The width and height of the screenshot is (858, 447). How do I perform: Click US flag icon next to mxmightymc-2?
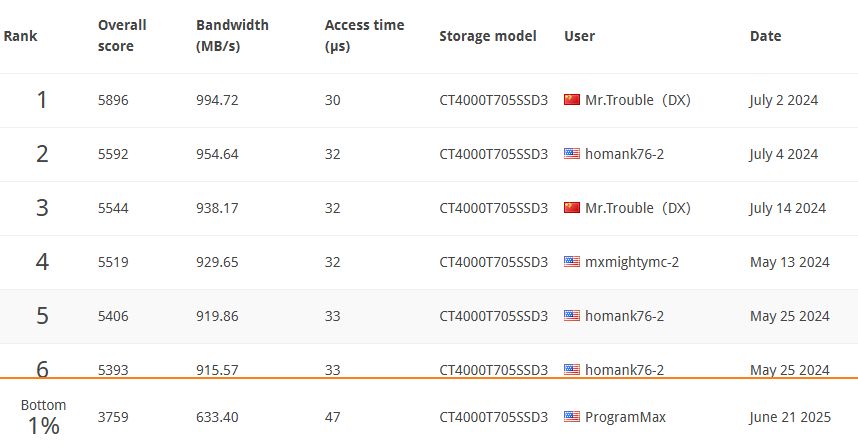(x=572, y=262)
